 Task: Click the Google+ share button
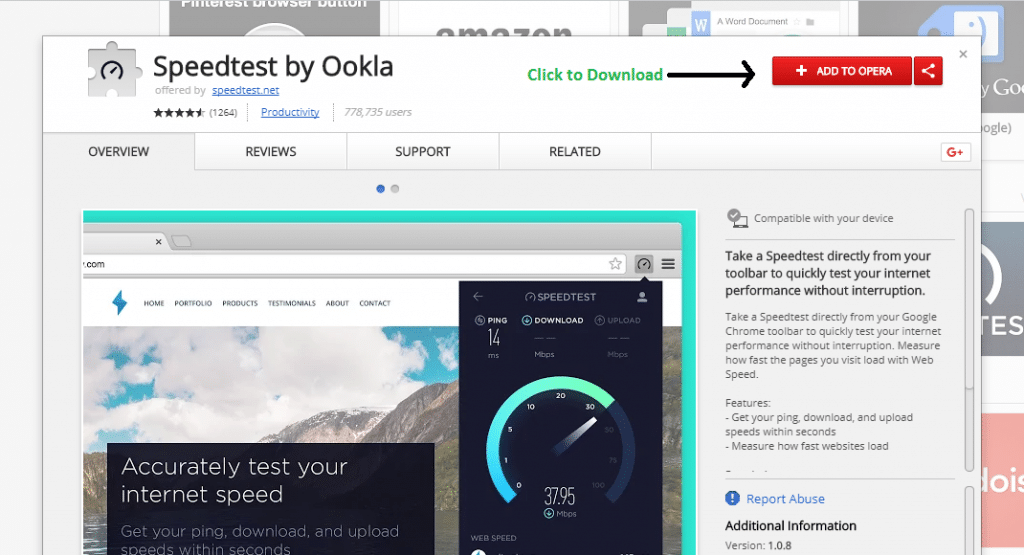click(955, 152)
